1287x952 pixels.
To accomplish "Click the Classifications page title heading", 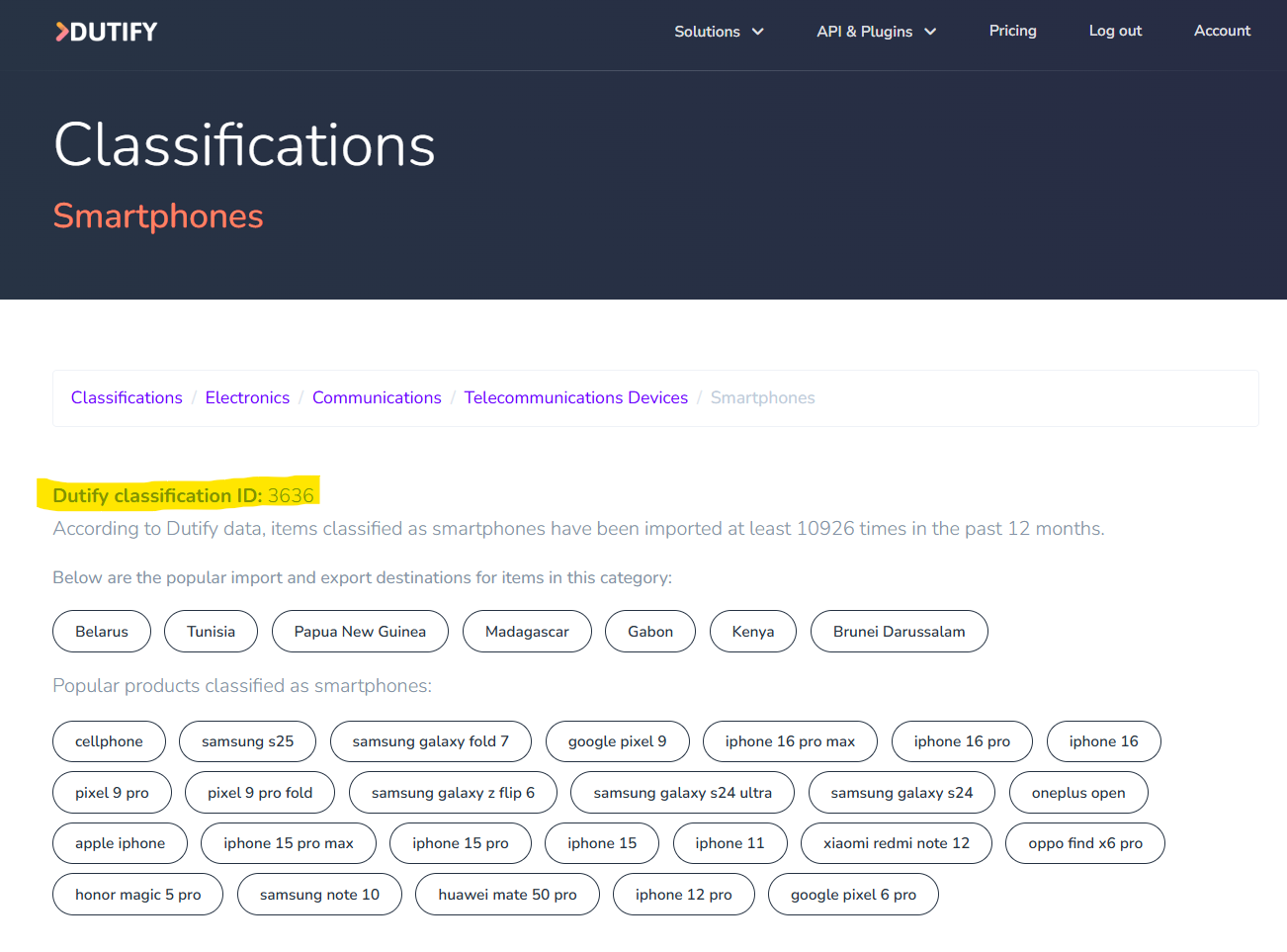I will [244, 145].
